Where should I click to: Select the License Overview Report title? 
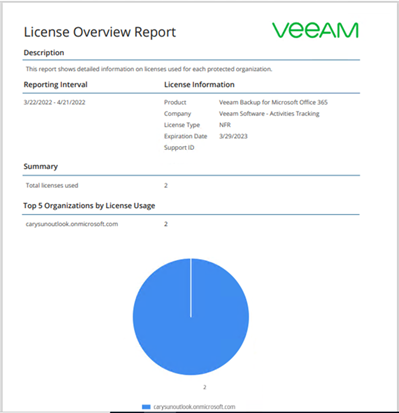[x=100, y=32]
